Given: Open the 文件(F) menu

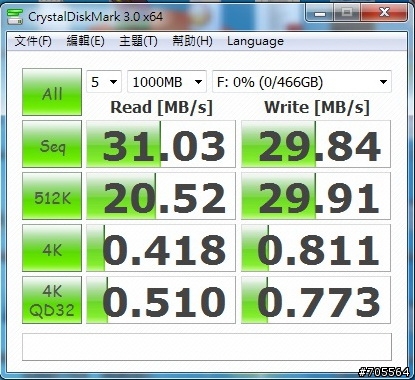Looking at the screenshot, I should click(x=33, y=41).
